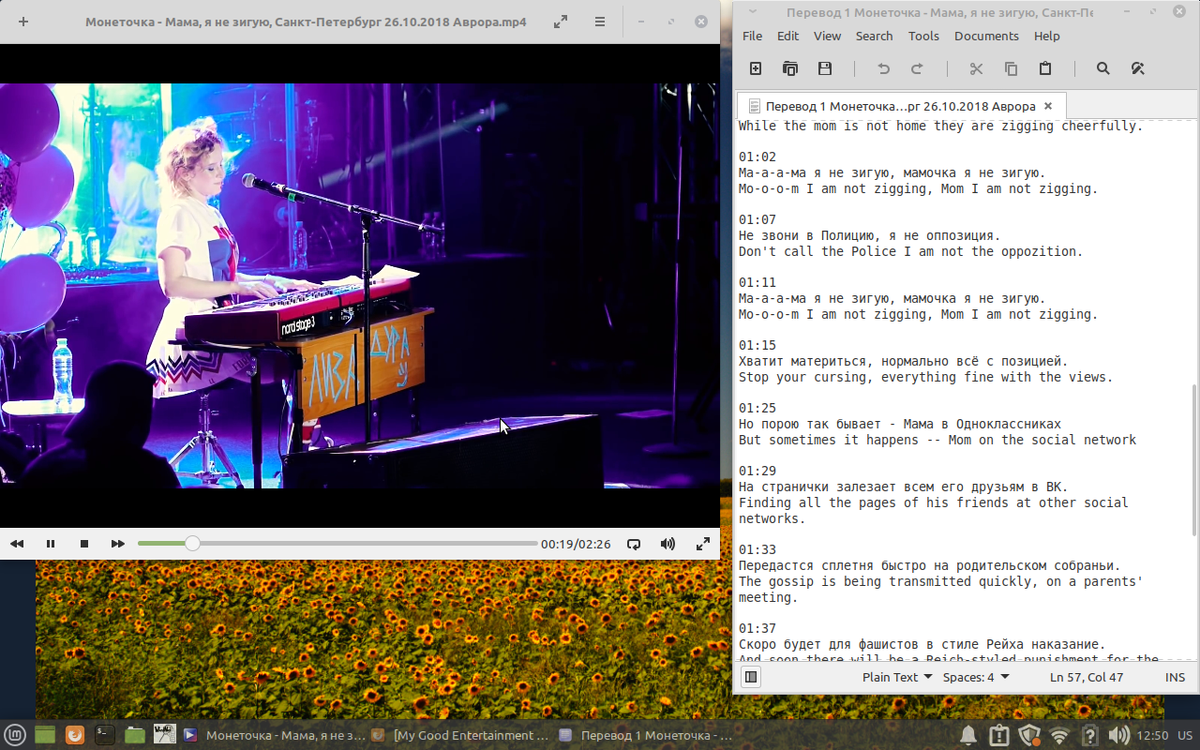Click the 00:19/02:26 time display
Screen dimensions: 1200x750
[576, 544]
